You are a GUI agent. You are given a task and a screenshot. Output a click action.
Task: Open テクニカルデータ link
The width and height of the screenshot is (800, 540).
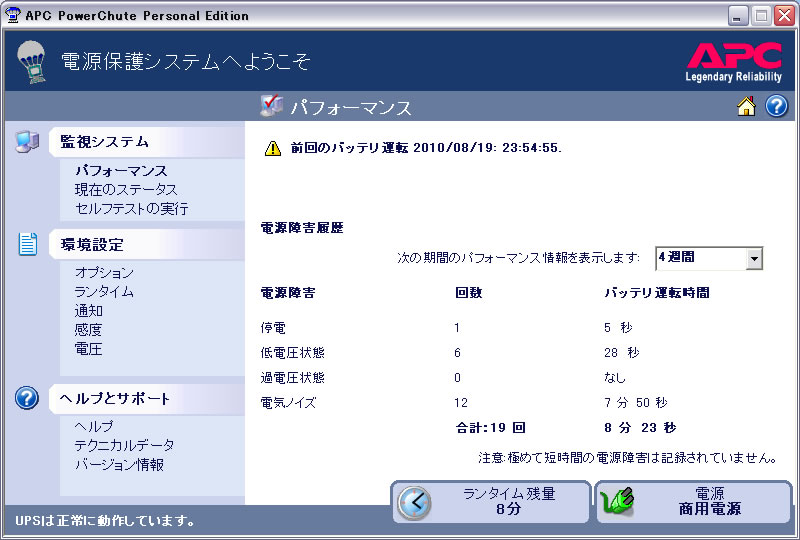point(124,445)
